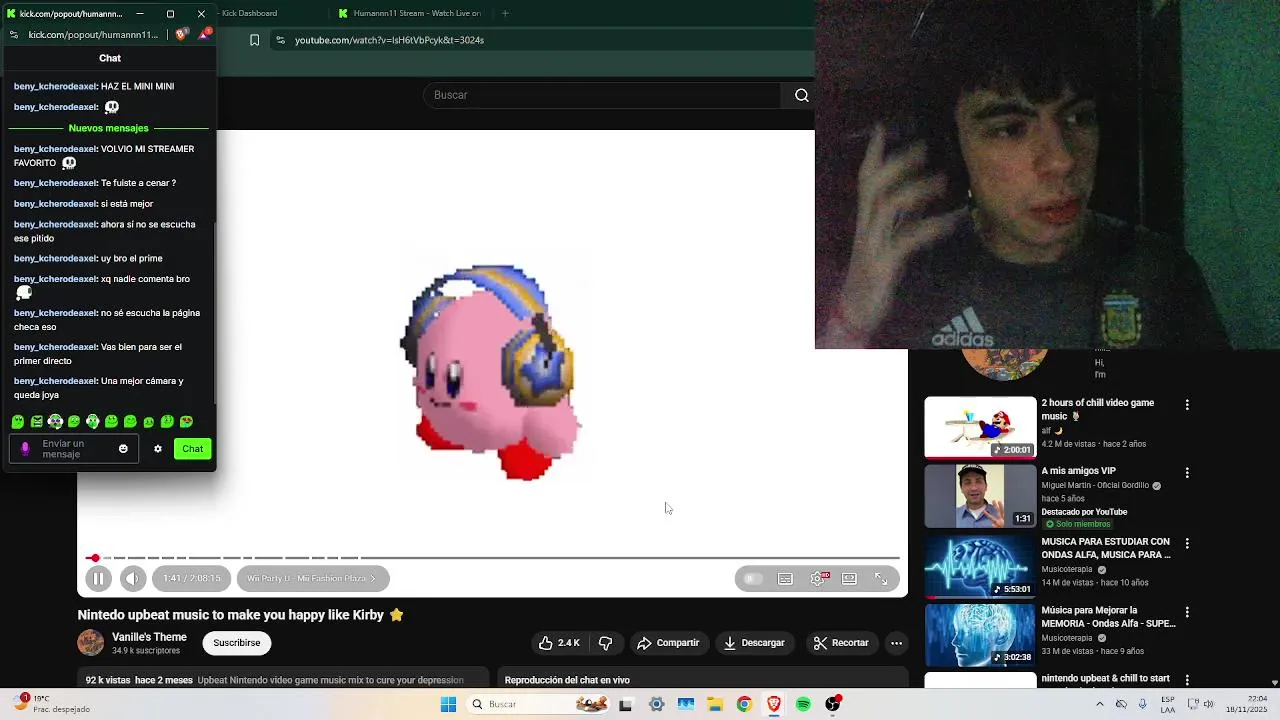The image size is (1280, 720).
Task: Open the Wii Party U chapter list
Action: click(312, 578)
